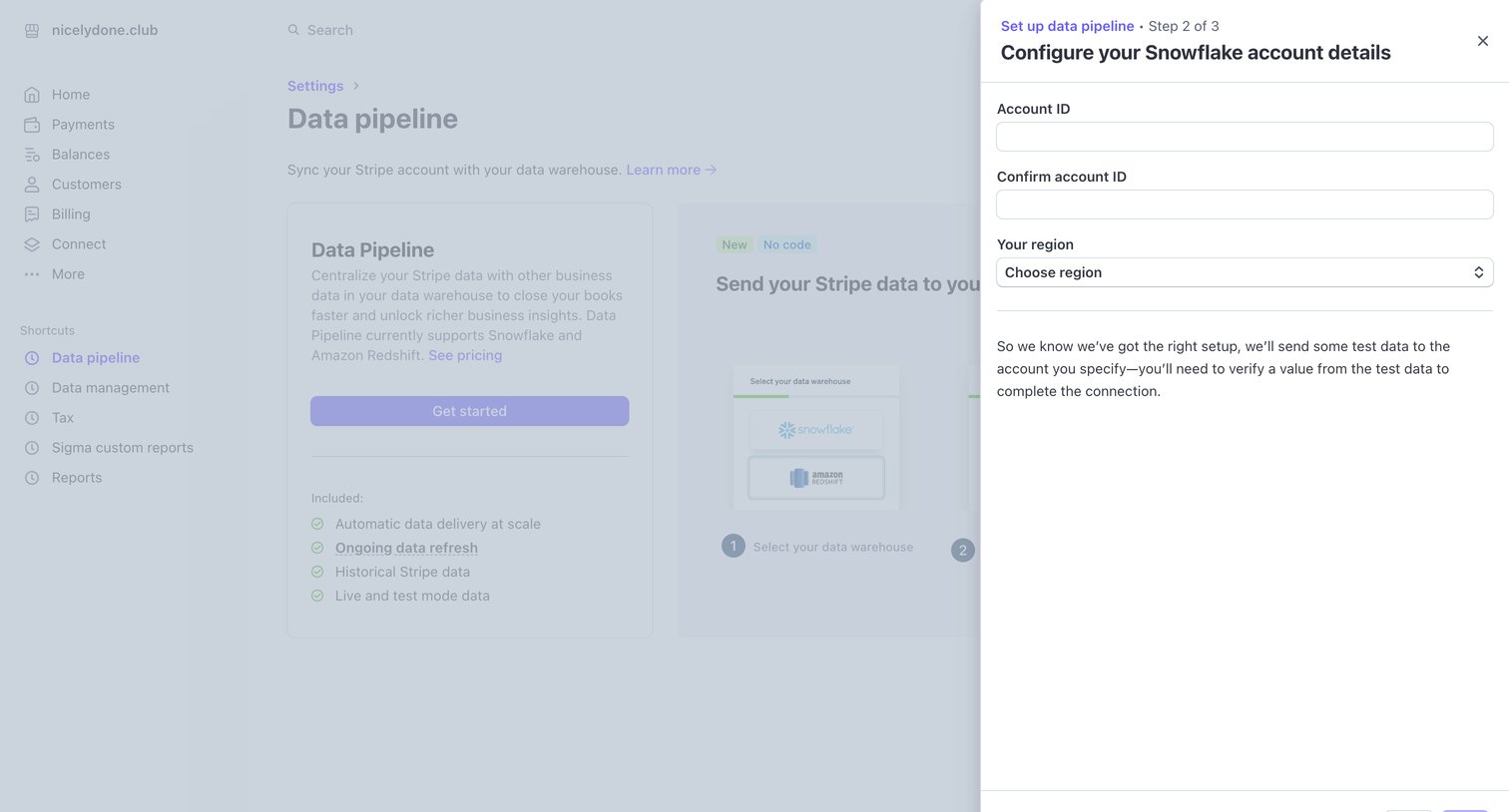This screenshot has width=1509, height=812.
Task: Click the See pricing link
Action: pyautogui.click(x=465, y=355)
